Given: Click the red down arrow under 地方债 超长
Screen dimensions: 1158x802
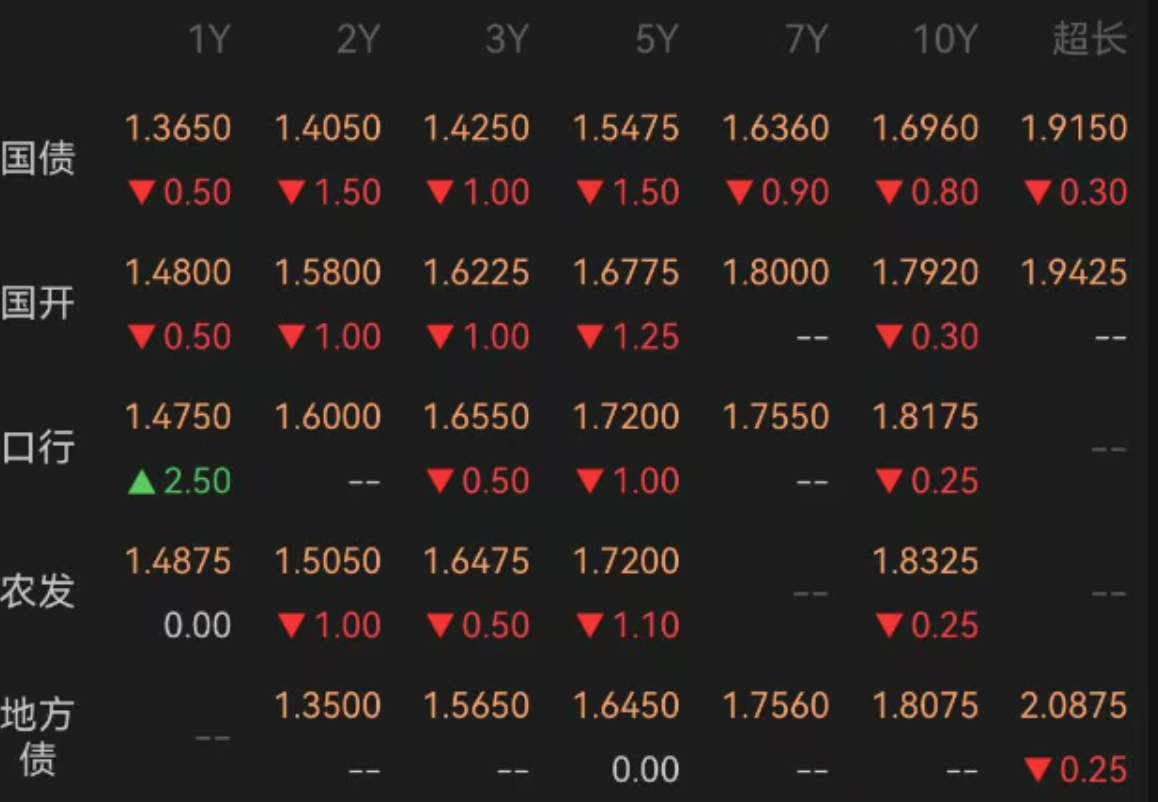Looking at the screenshot, I should click(1038, 770).
